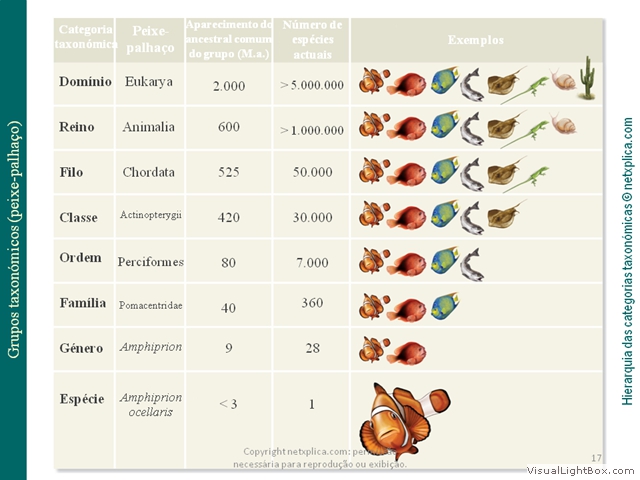This screenshot has height=480, width=640.
Task: Click the grey fish in the Ordem row
Action: pyautogui.click(x=472, y=264)
